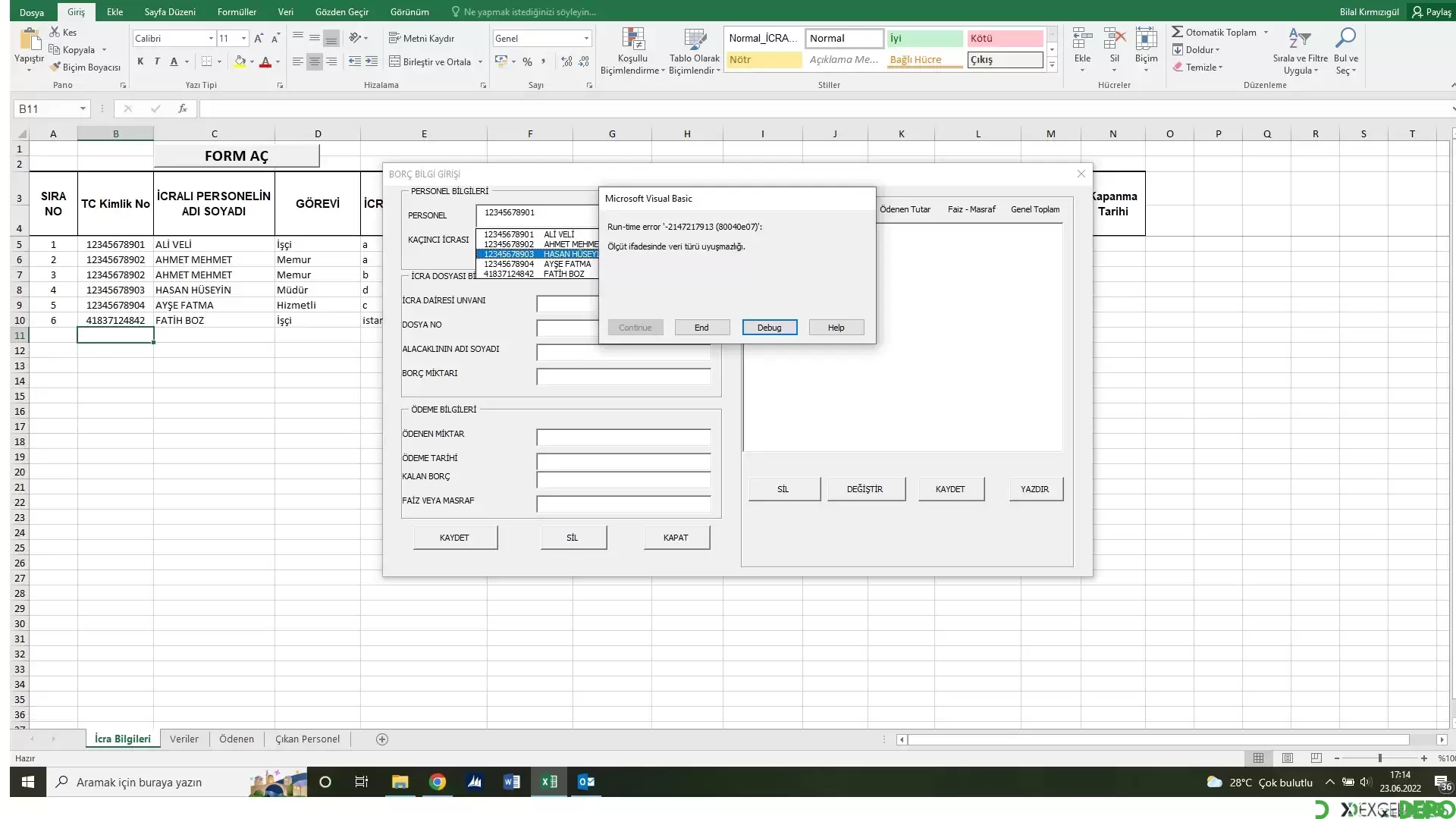Open Chrome from the Windows taskbar

[x=438, y=782]
